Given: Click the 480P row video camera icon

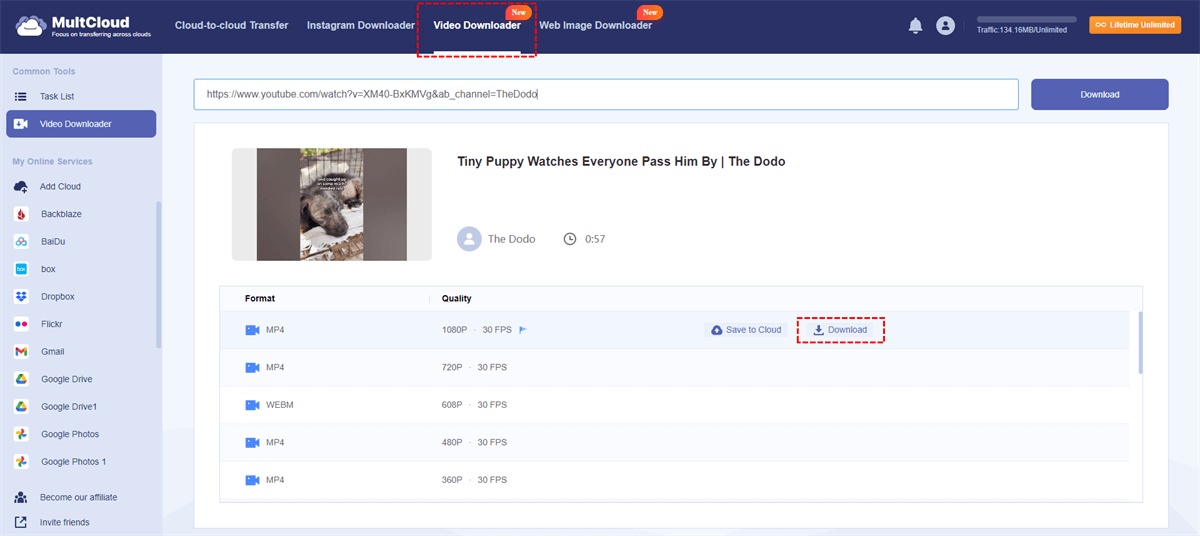Looking at the screenshot, I should tap(252, 442).
